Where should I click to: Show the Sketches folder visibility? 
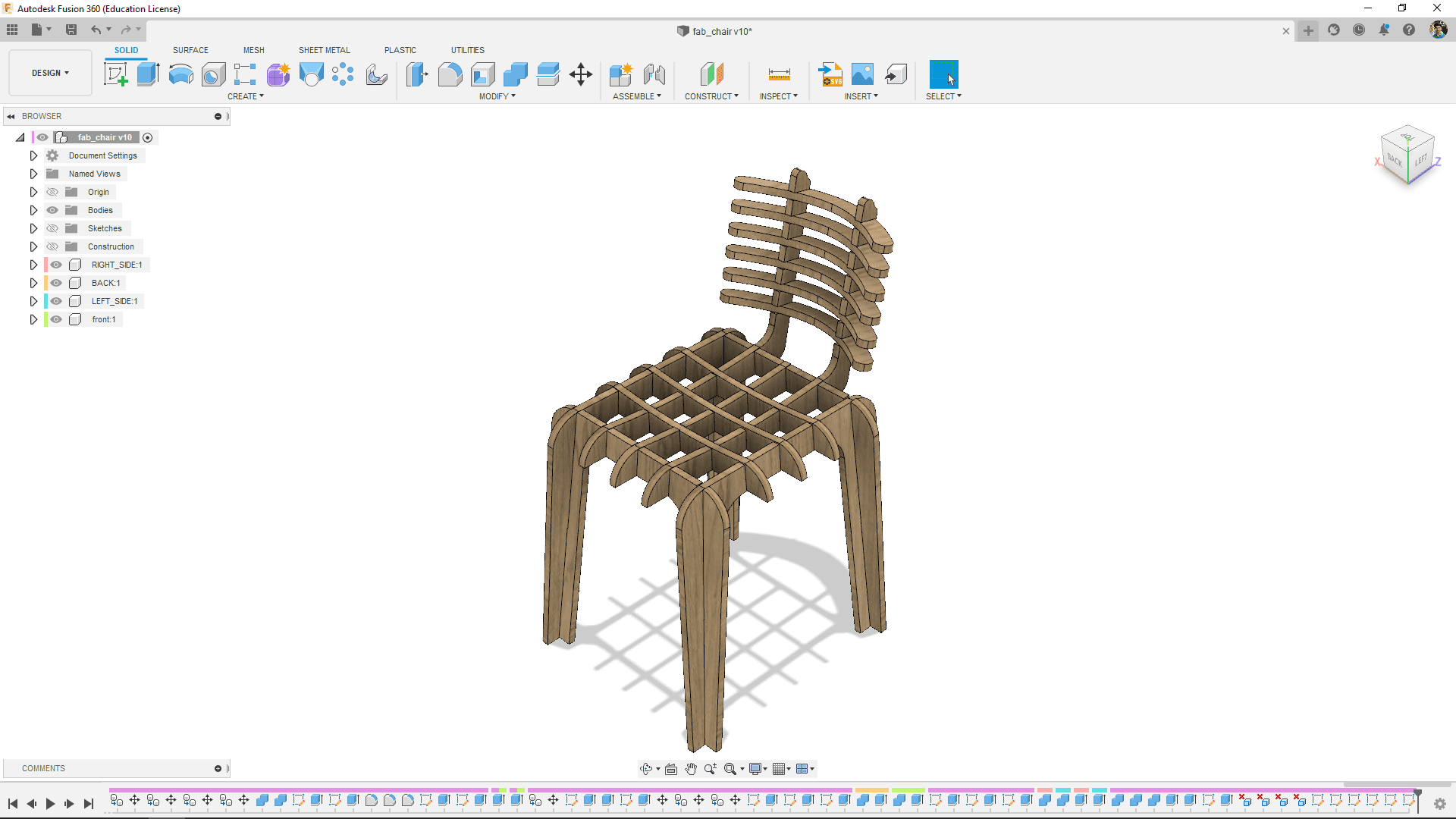52,228
